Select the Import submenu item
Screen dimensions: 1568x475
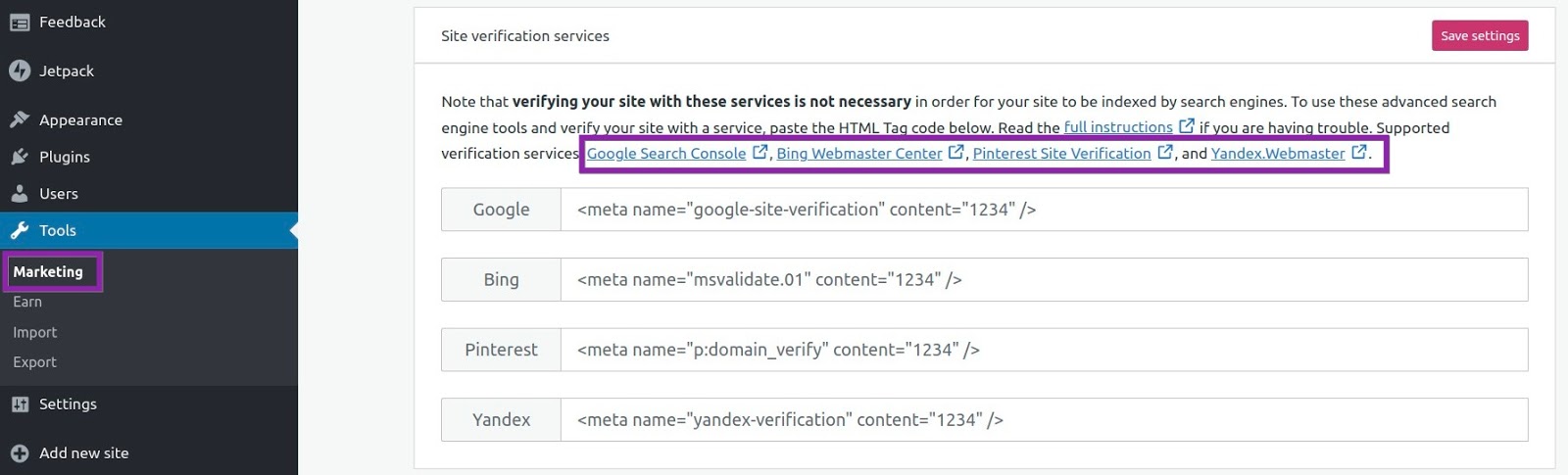(x=35, y=332)
